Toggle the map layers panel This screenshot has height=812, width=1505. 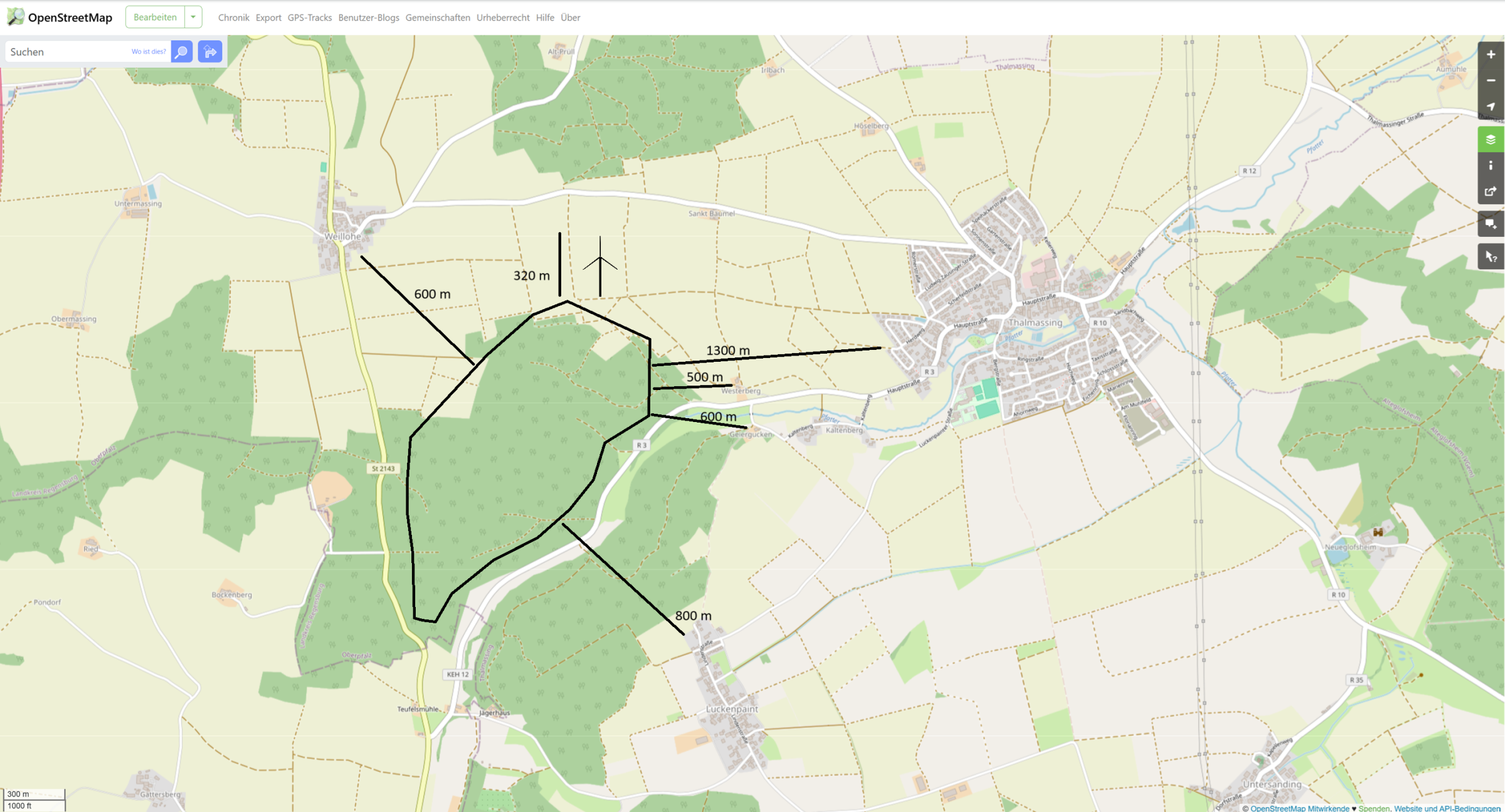tap(1491, 139)
